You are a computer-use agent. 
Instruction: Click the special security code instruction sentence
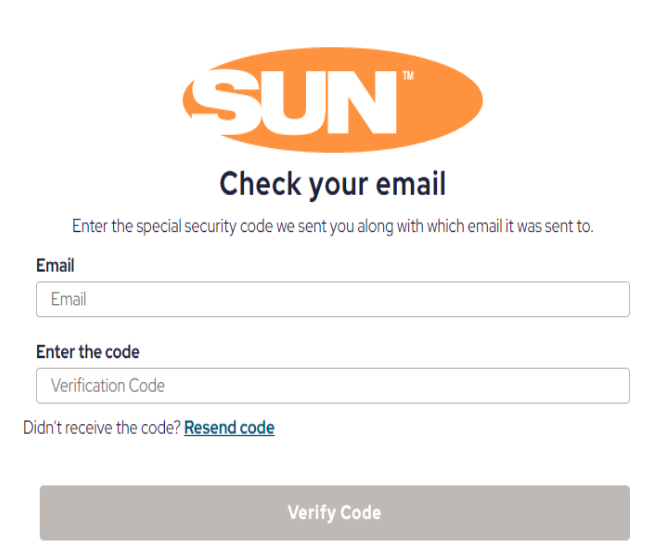(x=332, y=227)
